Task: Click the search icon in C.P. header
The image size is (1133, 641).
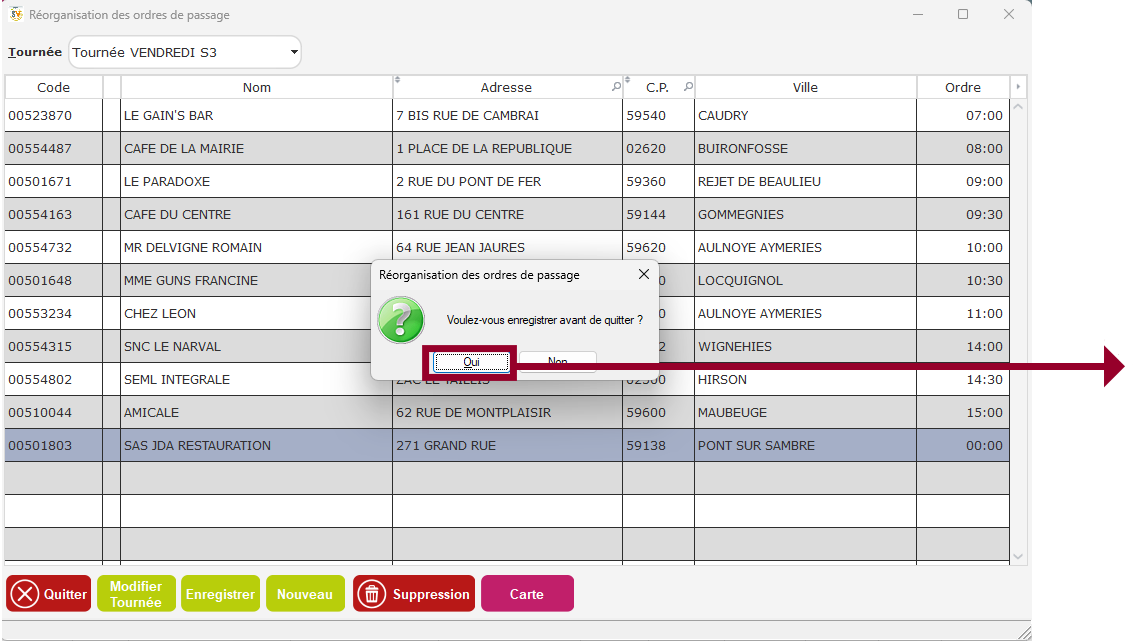Action: pos(688,87)
